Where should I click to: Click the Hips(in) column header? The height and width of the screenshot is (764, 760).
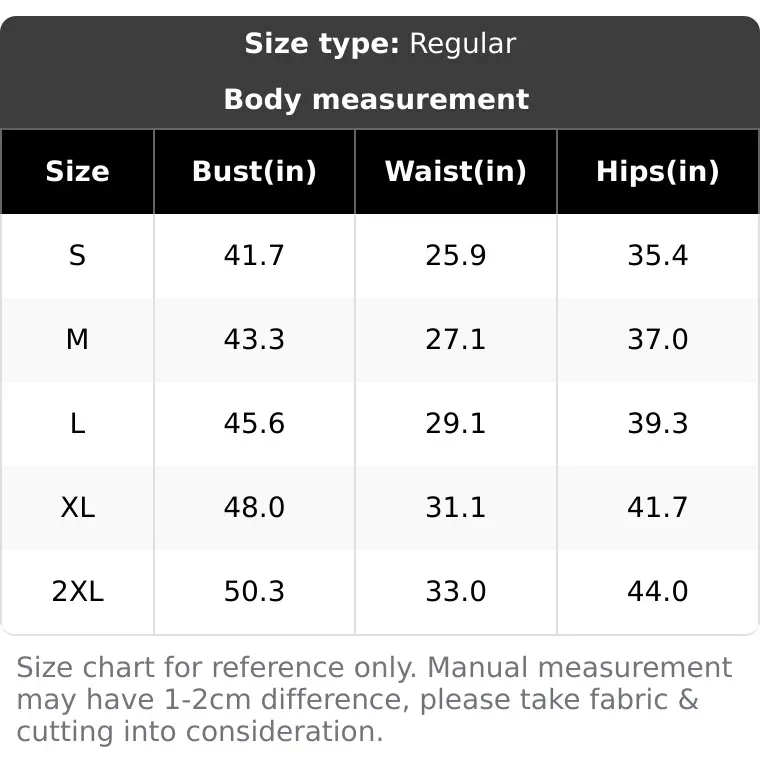click(658, 172)
